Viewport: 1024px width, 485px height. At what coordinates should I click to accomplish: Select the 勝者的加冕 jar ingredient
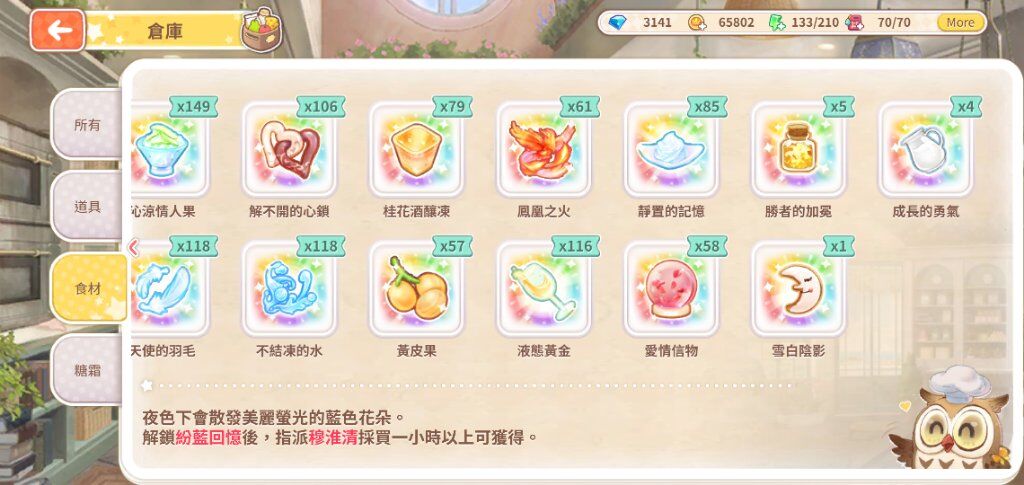[799, 149]
